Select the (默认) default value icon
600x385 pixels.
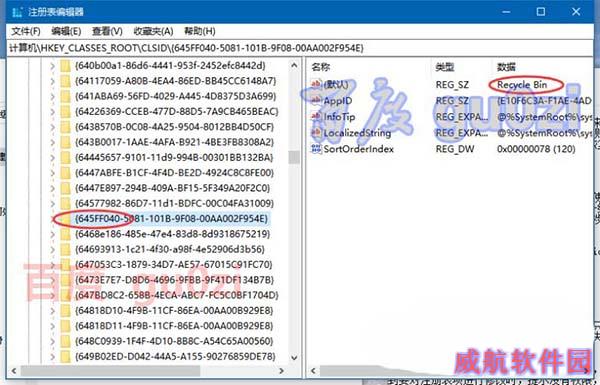[316, 85]
